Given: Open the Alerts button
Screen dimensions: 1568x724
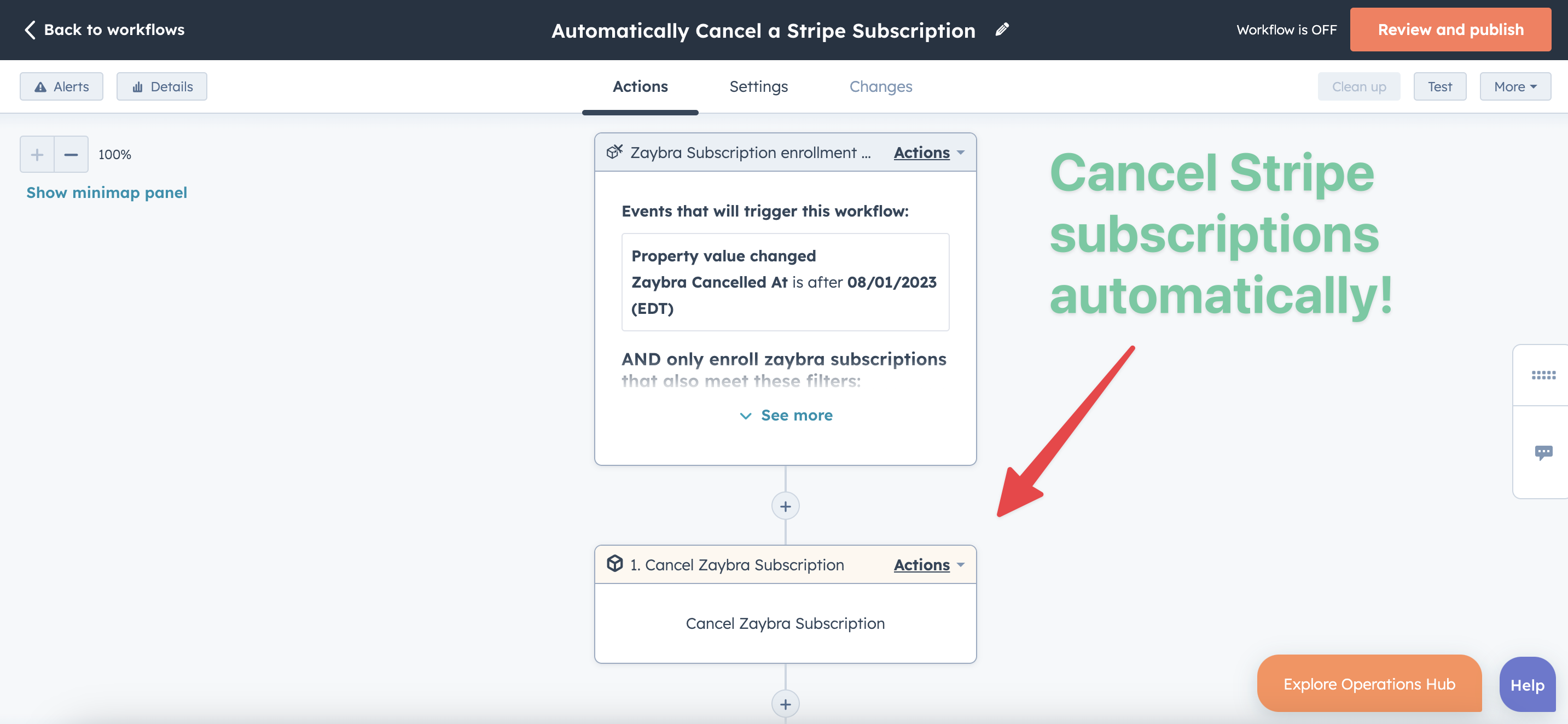Looking at the screenshot, I should click(61, 86).
